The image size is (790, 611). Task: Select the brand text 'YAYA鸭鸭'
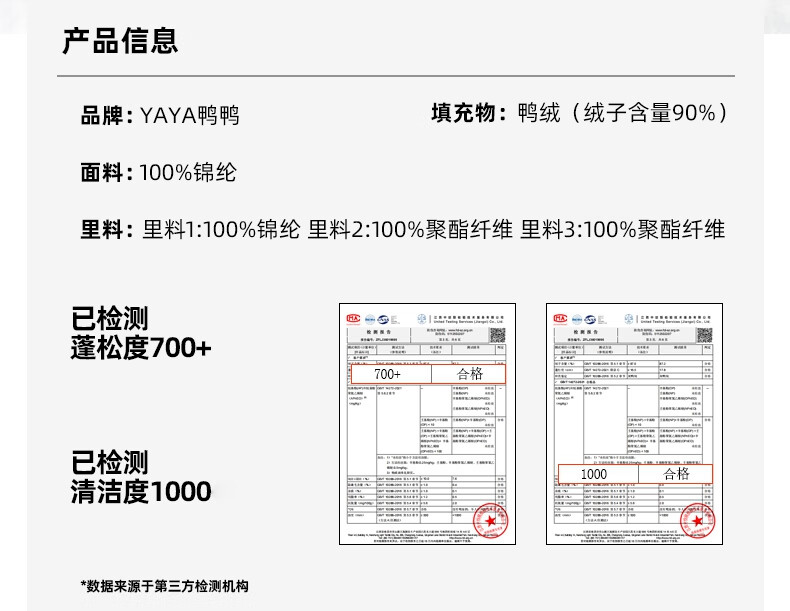coord(189,115)
